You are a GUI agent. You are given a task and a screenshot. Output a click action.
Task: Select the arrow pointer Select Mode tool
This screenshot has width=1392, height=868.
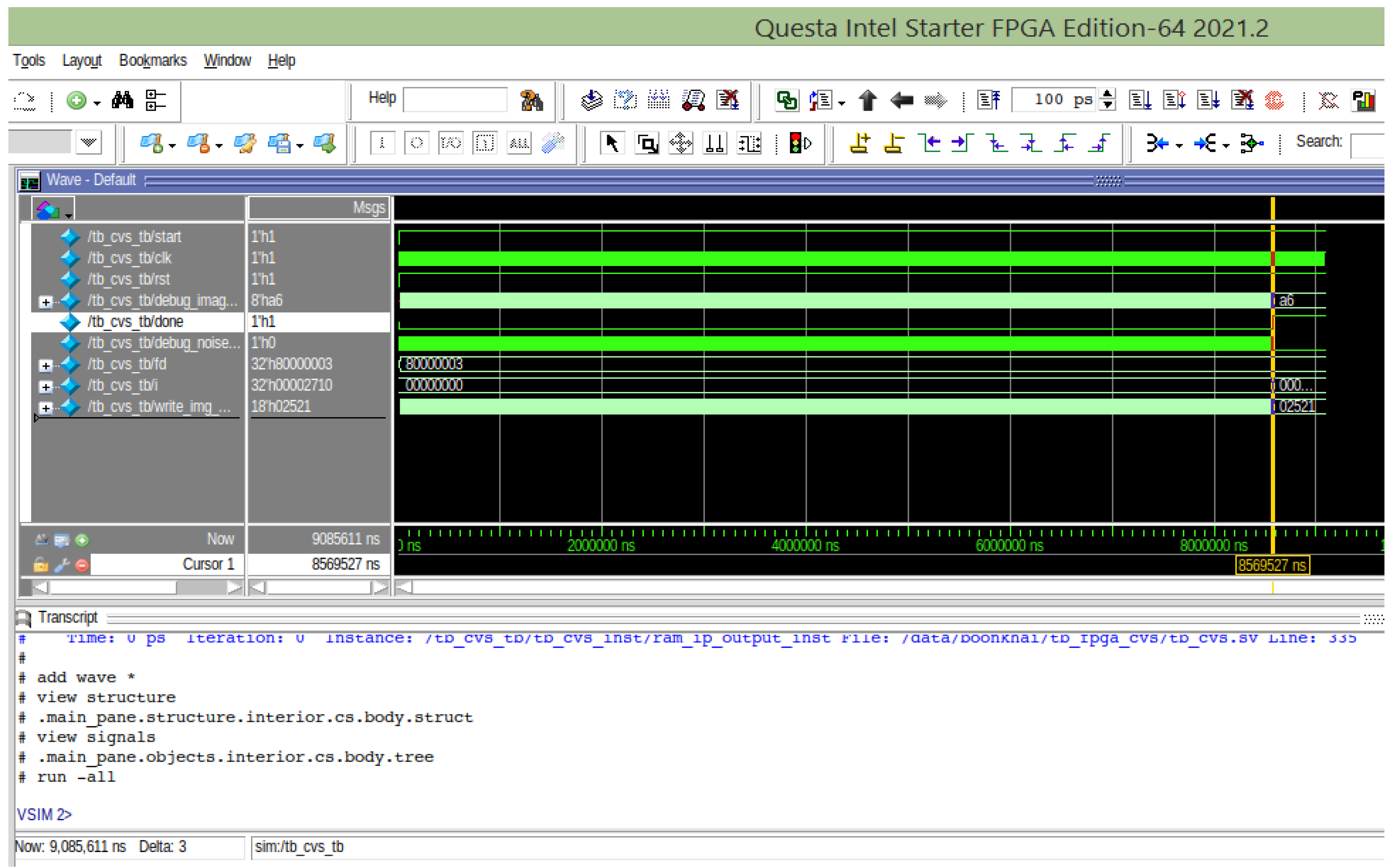(x=612, y=143)
